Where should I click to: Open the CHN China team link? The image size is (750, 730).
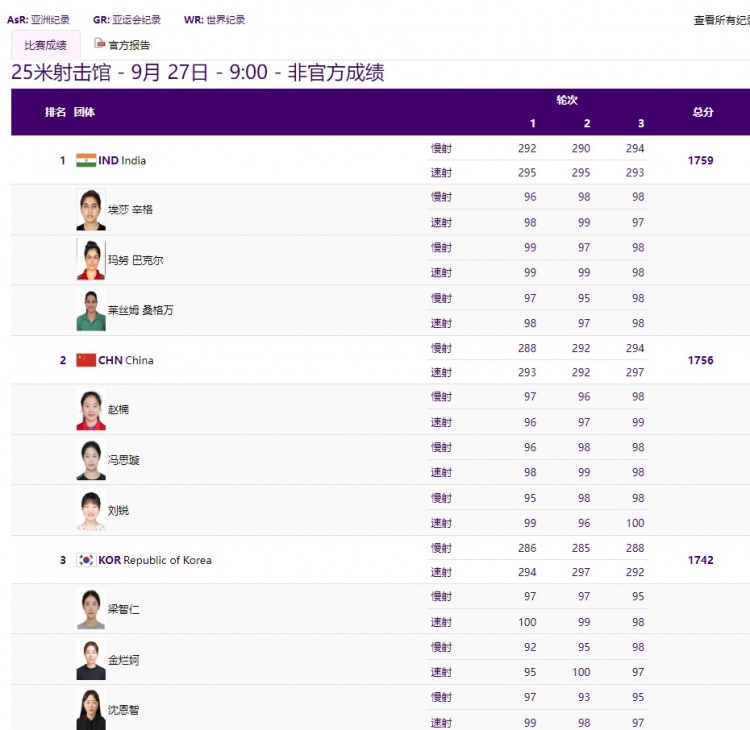point(126,361)
